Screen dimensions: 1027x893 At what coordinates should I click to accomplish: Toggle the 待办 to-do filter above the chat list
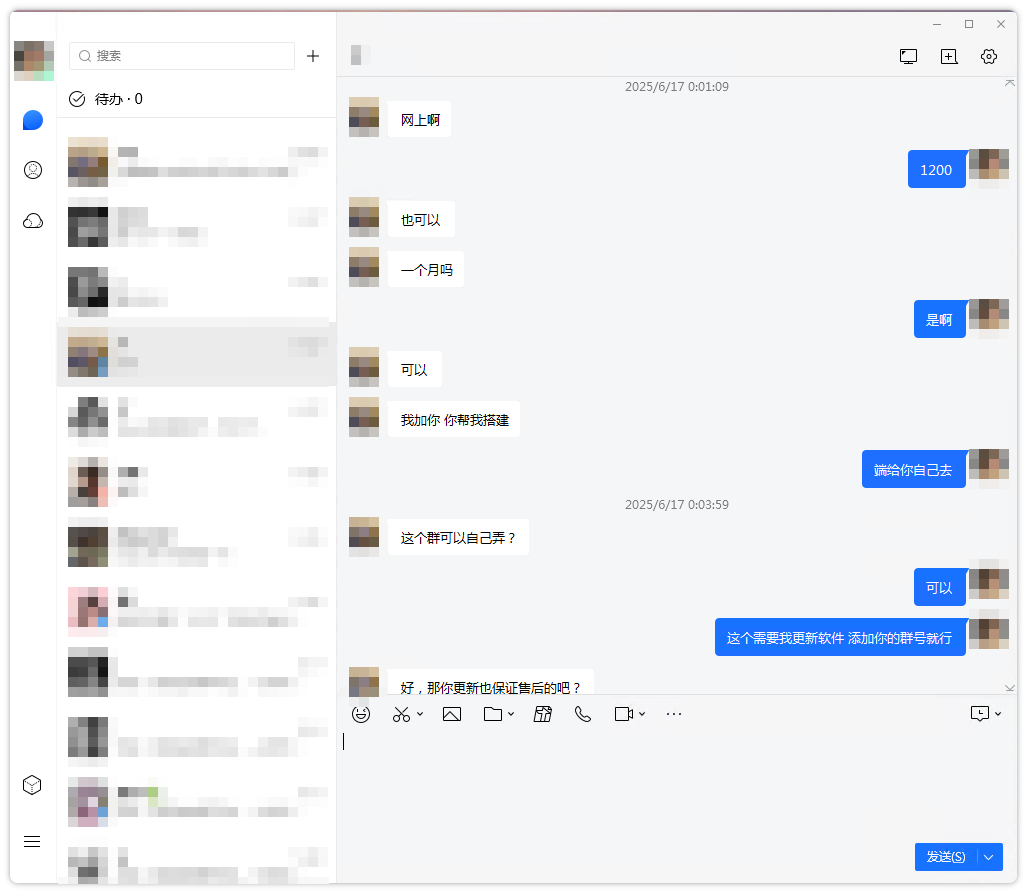[105, 99]
